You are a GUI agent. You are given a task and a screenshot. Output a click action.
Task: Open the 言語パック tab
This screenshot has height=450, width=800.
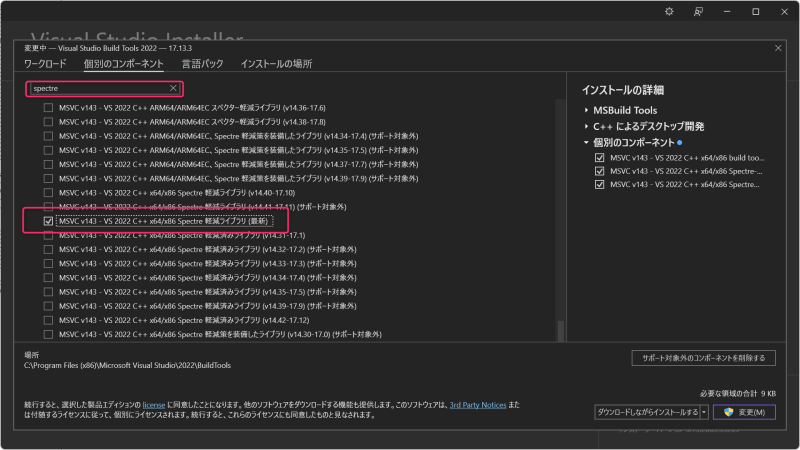coord(202,64)
